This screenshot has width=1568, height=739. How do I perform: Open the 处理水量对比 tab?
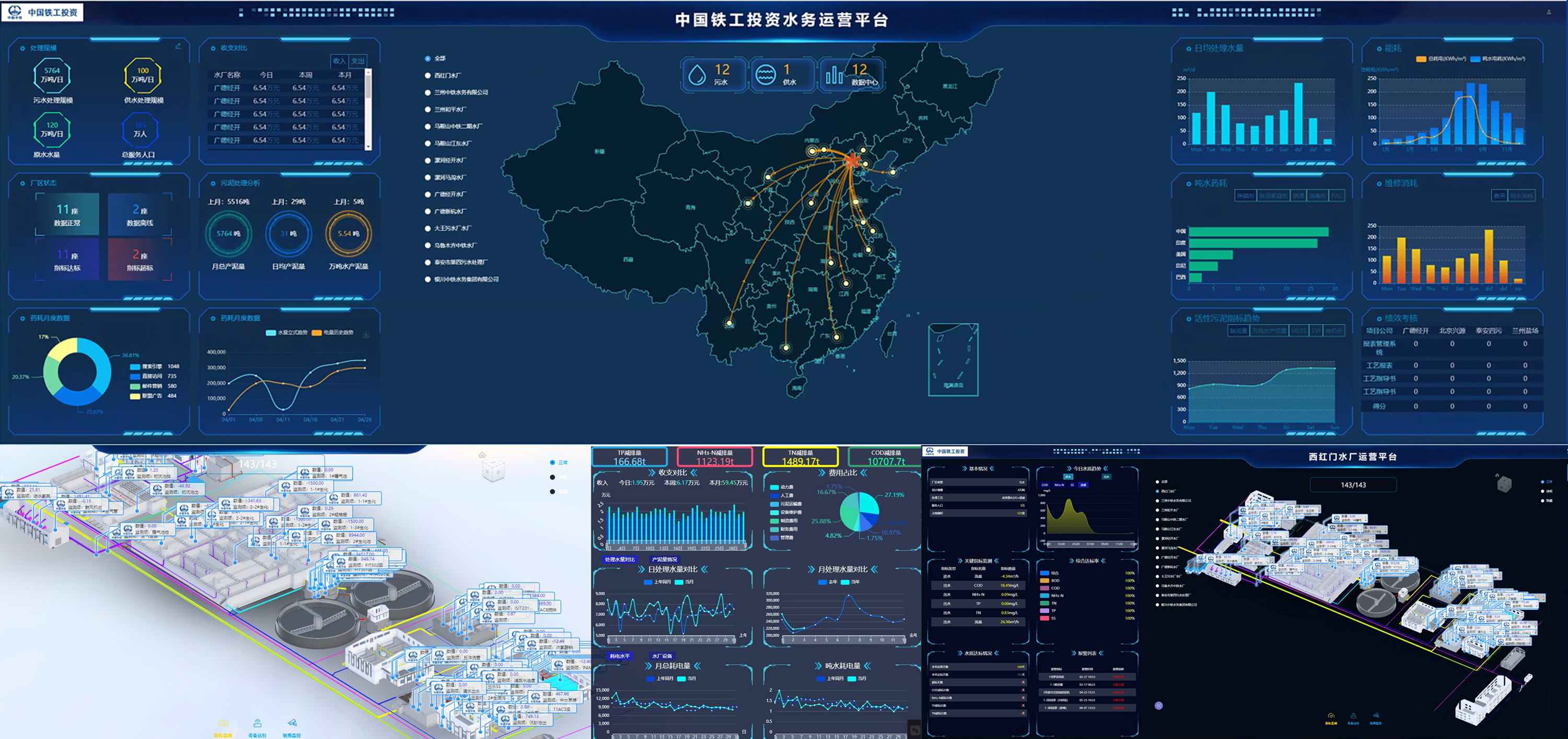pyautogui.click(x=620, y=559)
